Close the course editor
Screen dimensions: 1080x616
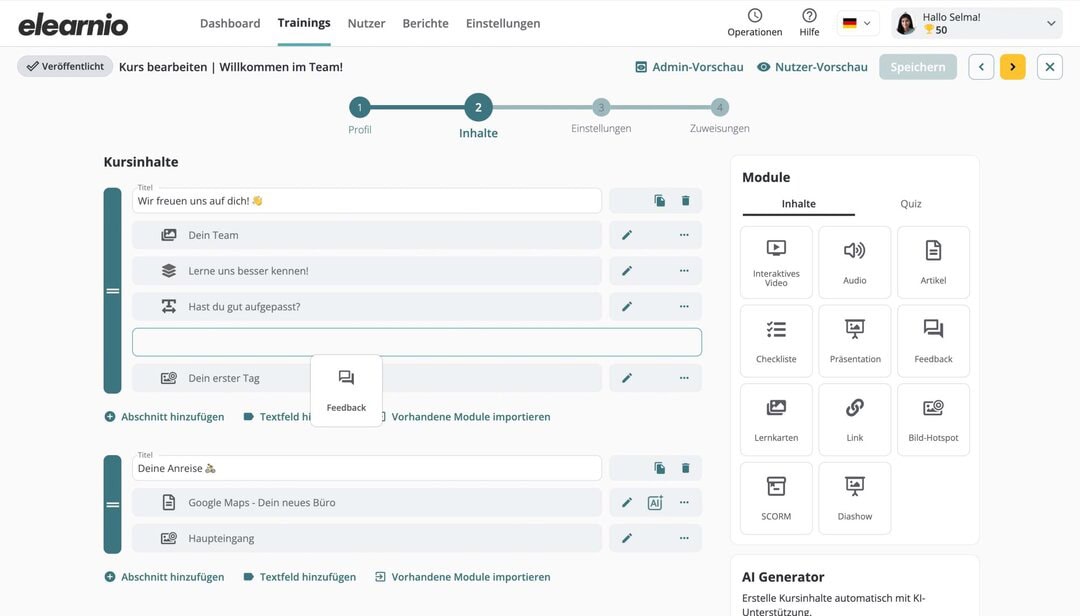(1050, 67)
